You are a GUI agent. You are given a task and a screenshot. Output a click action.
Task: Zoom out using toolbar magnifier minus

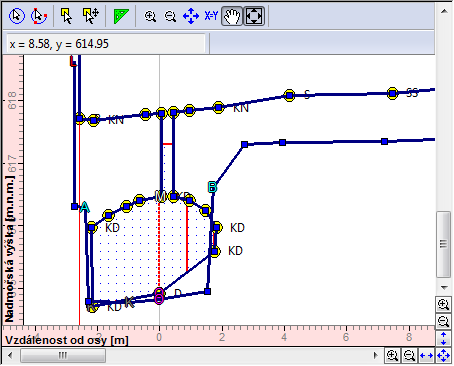pyautogui.click(x=170, y=16)
